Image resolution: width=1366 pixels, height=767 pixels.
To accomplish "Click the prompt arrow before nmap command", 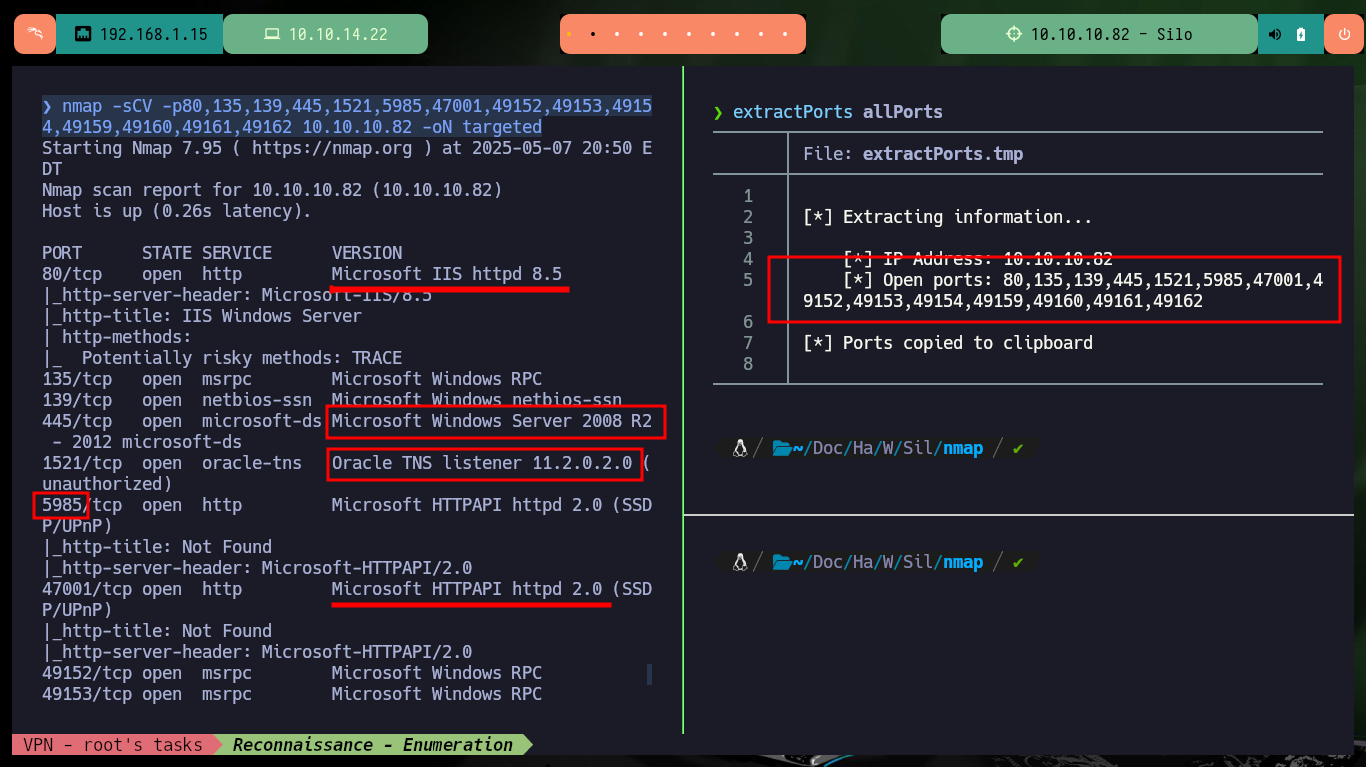I will point(47,106).
